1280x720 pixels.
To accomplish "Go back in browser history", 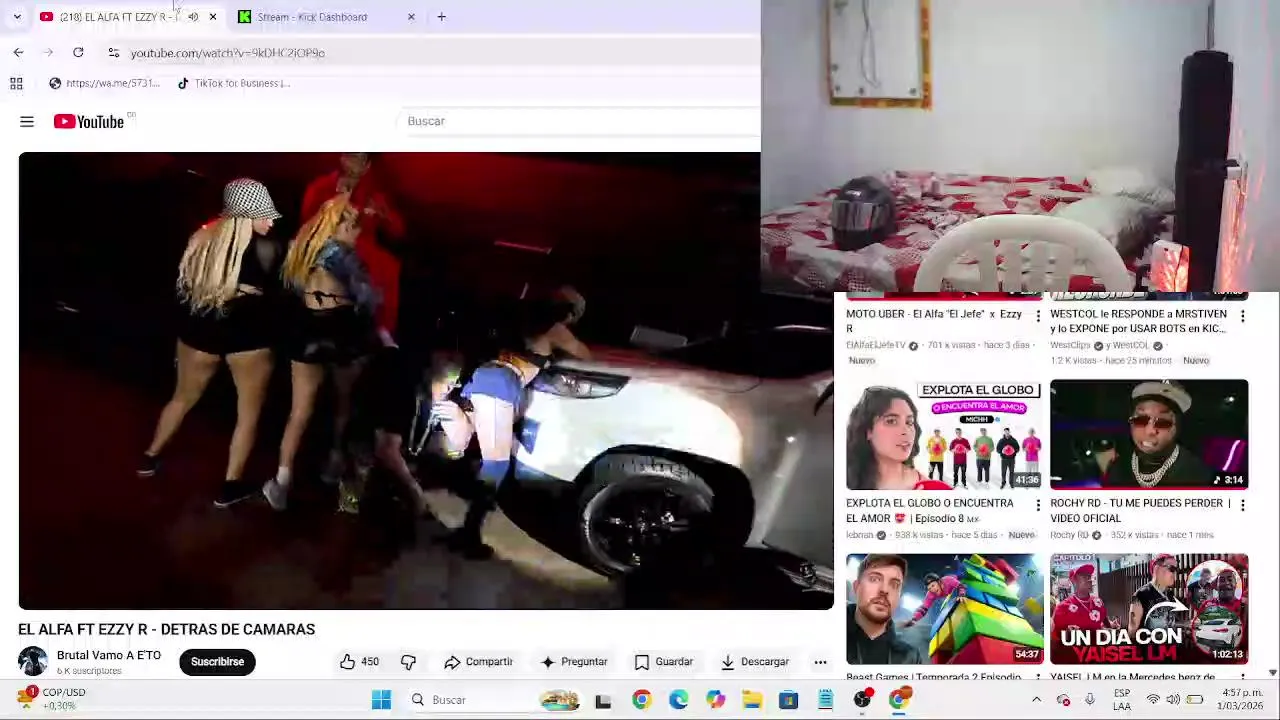I will tap(18, 53).
